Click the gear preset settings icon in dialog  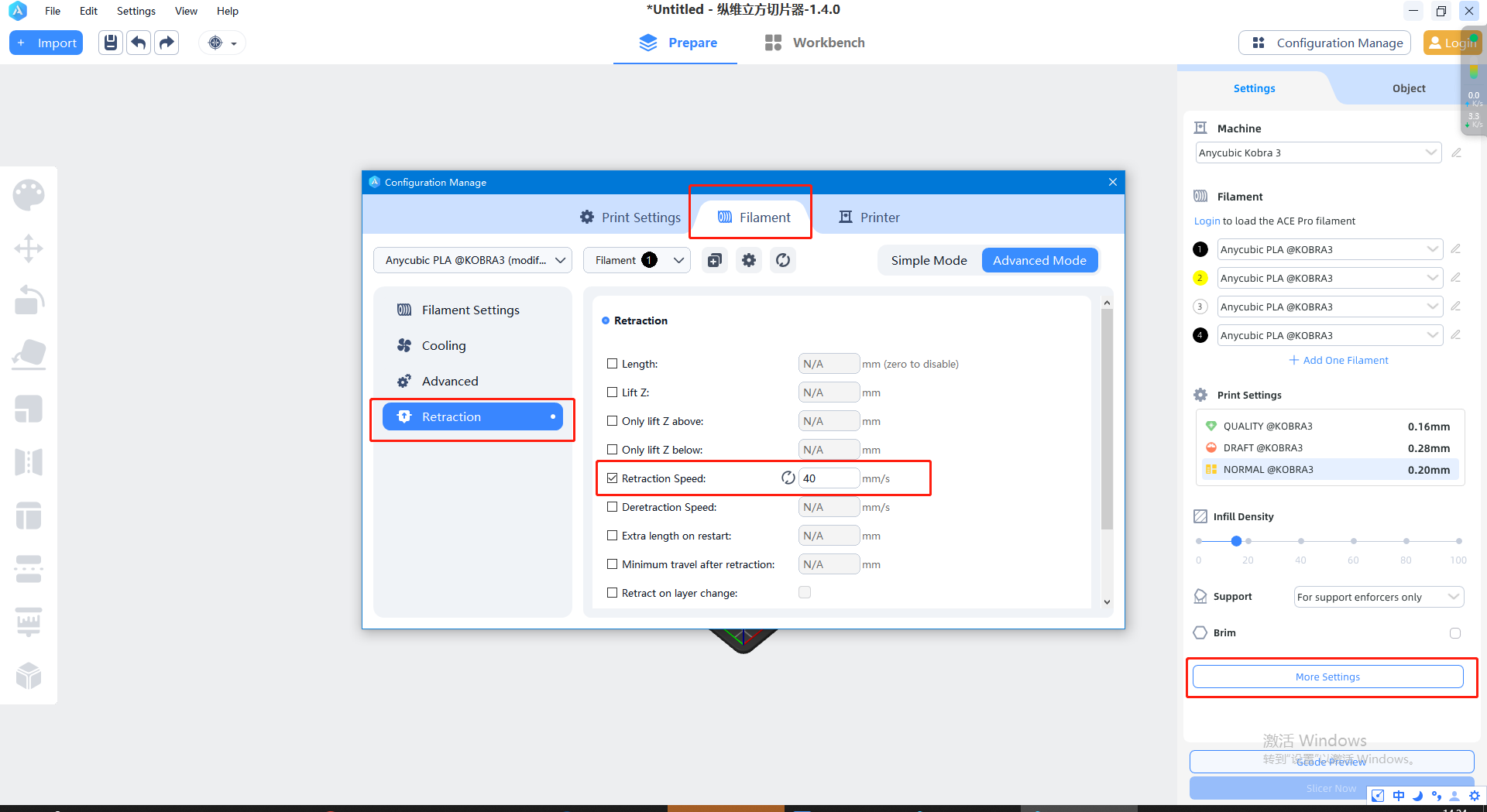[748, 260]
